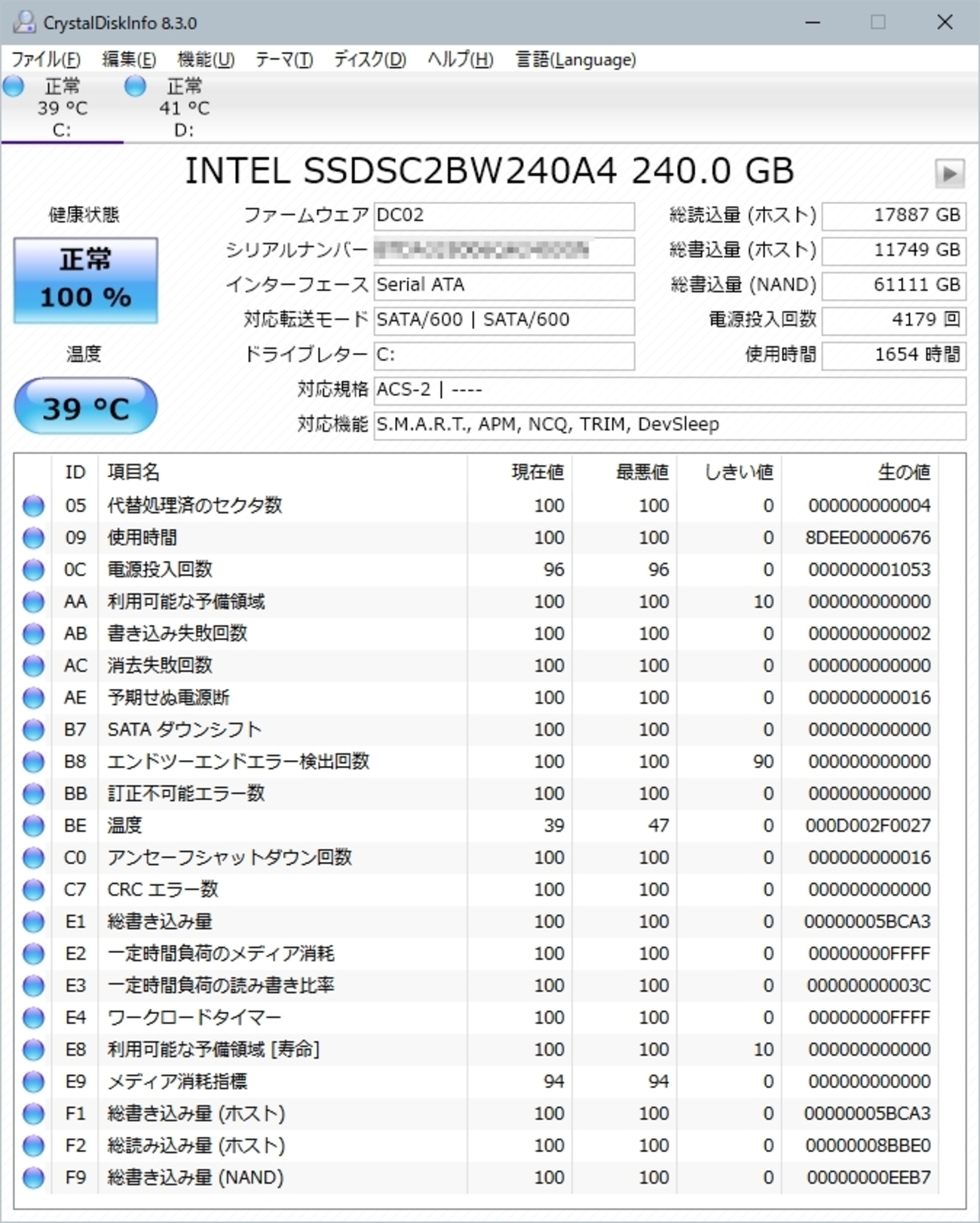Open the 機能(U) menu
Image resolution: width=980 pixels, height=1223 pixels.
(206, 60)
